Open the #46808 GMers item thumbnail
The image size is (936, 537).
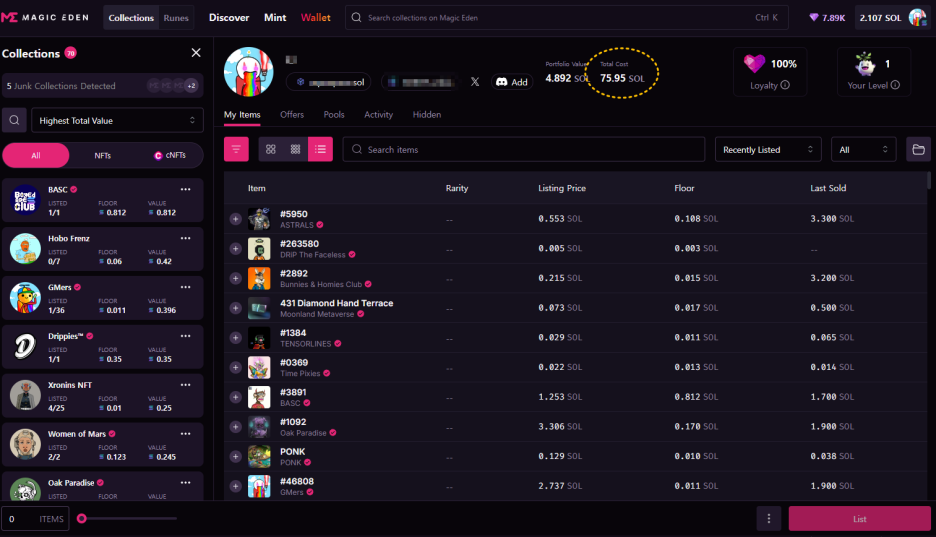(x=259, y=486)
